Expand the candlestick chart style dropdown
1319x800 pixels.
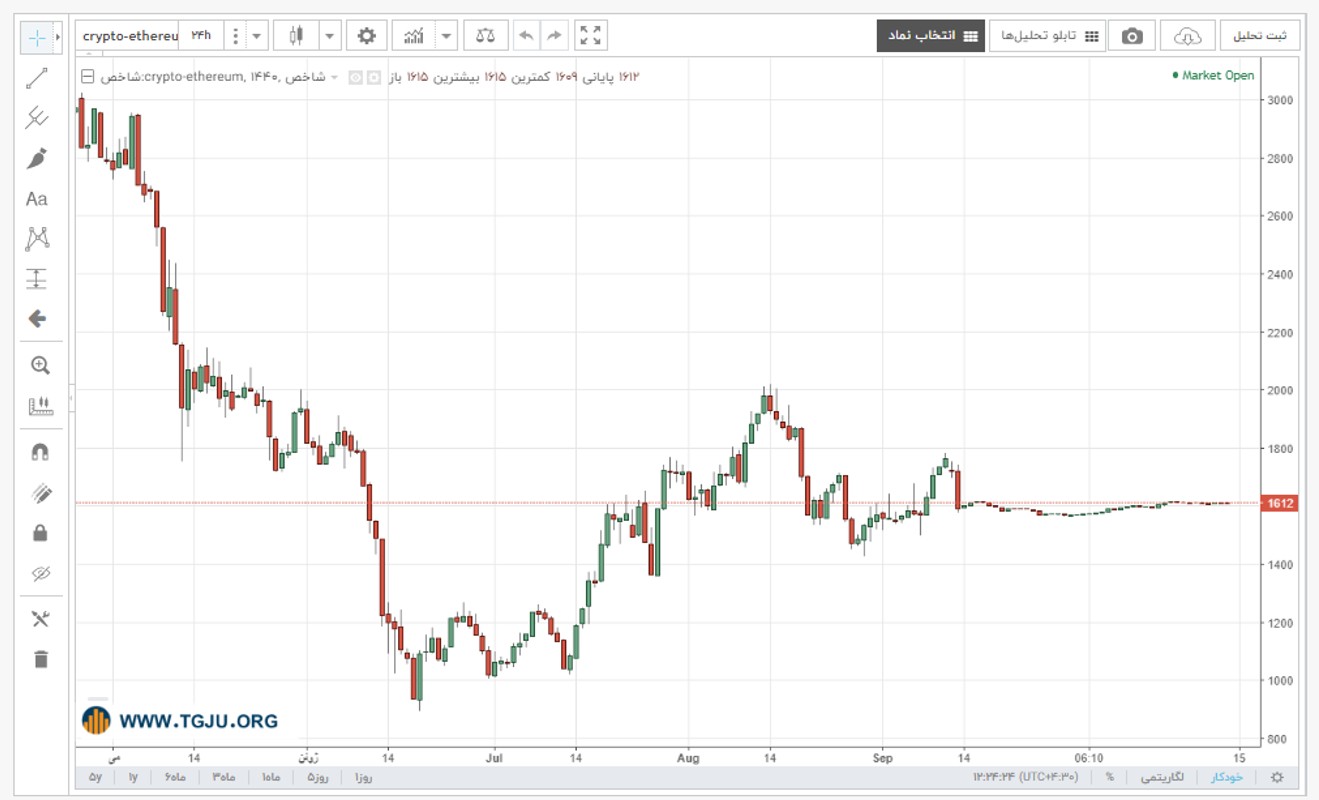point(331,36)
